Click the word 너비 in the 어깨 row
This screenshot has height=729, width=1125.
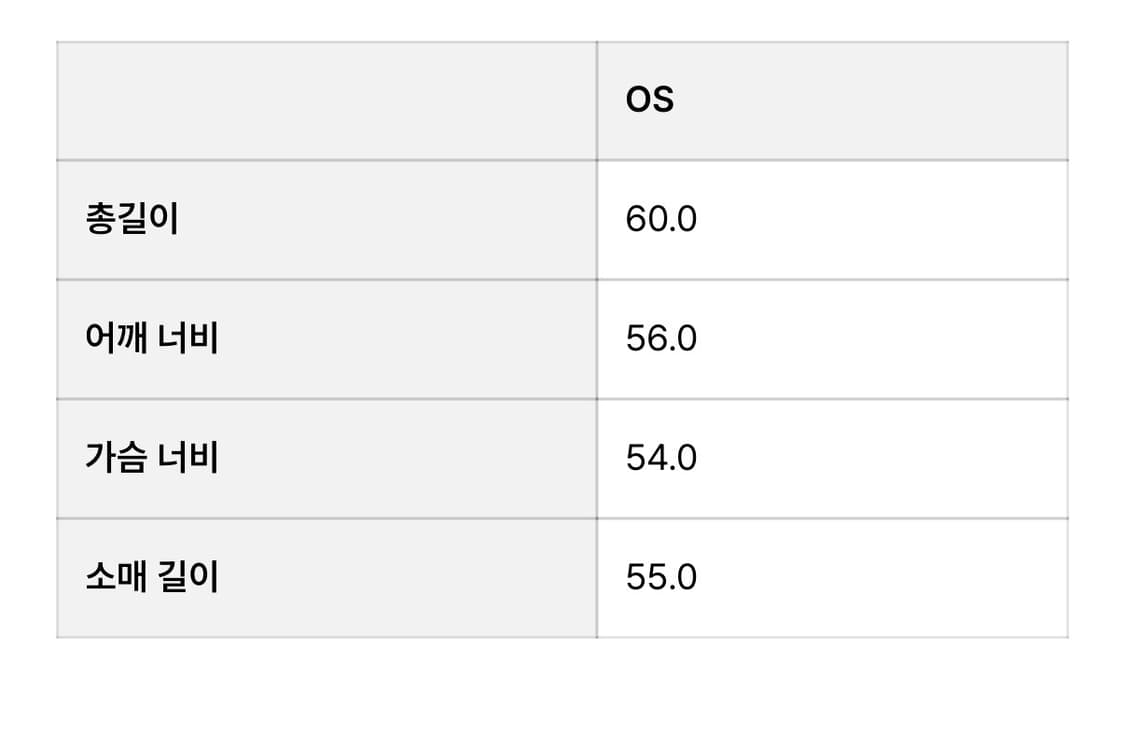click(x=189, y=339)
